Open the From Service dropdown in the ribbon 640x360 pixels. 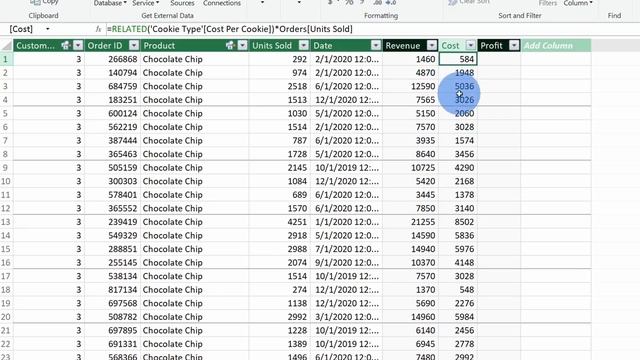point(145,3)
